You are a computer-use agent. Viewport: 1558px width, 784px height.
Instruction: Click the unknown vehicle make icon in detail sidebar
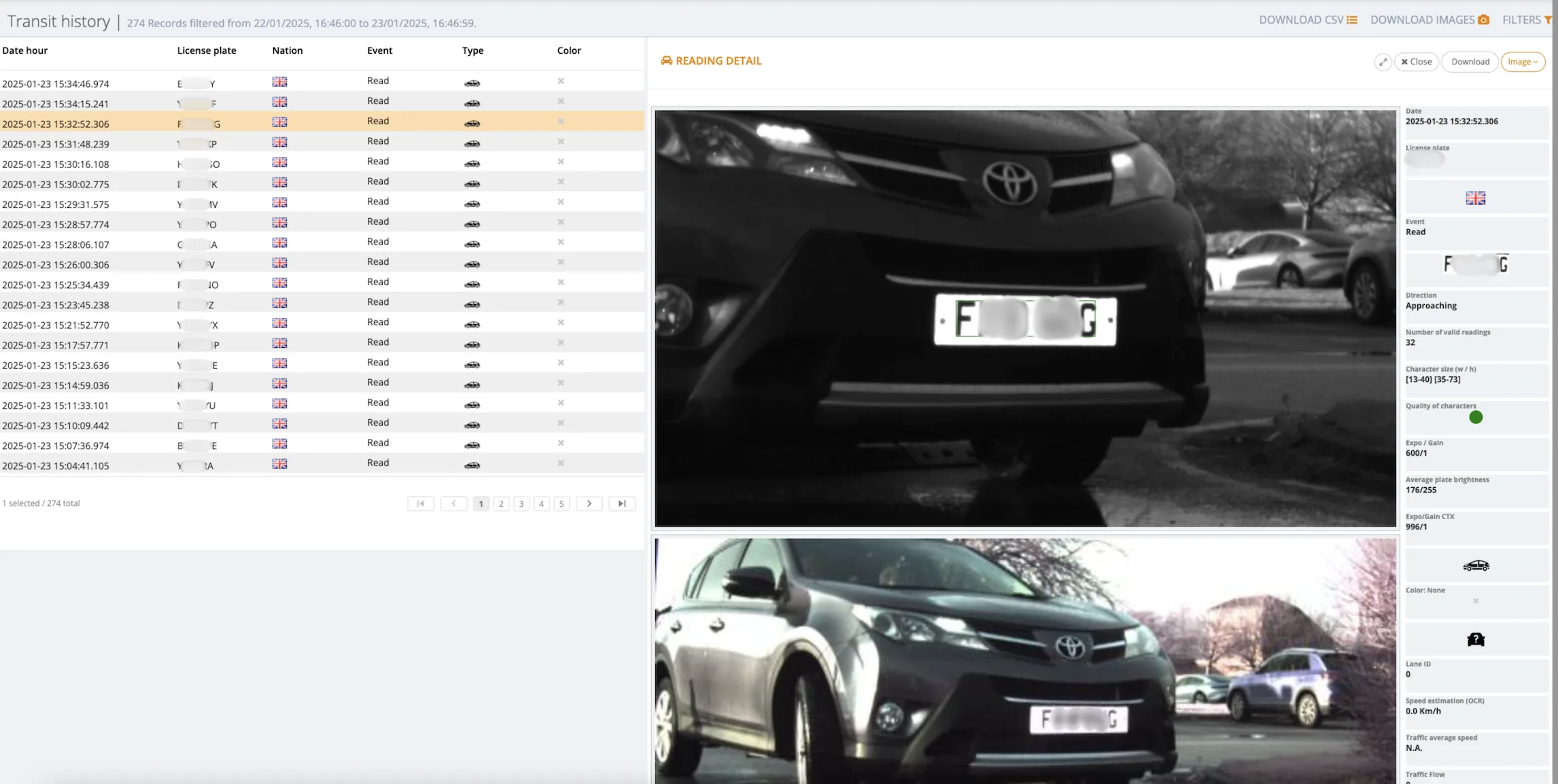coord(1476,639)
